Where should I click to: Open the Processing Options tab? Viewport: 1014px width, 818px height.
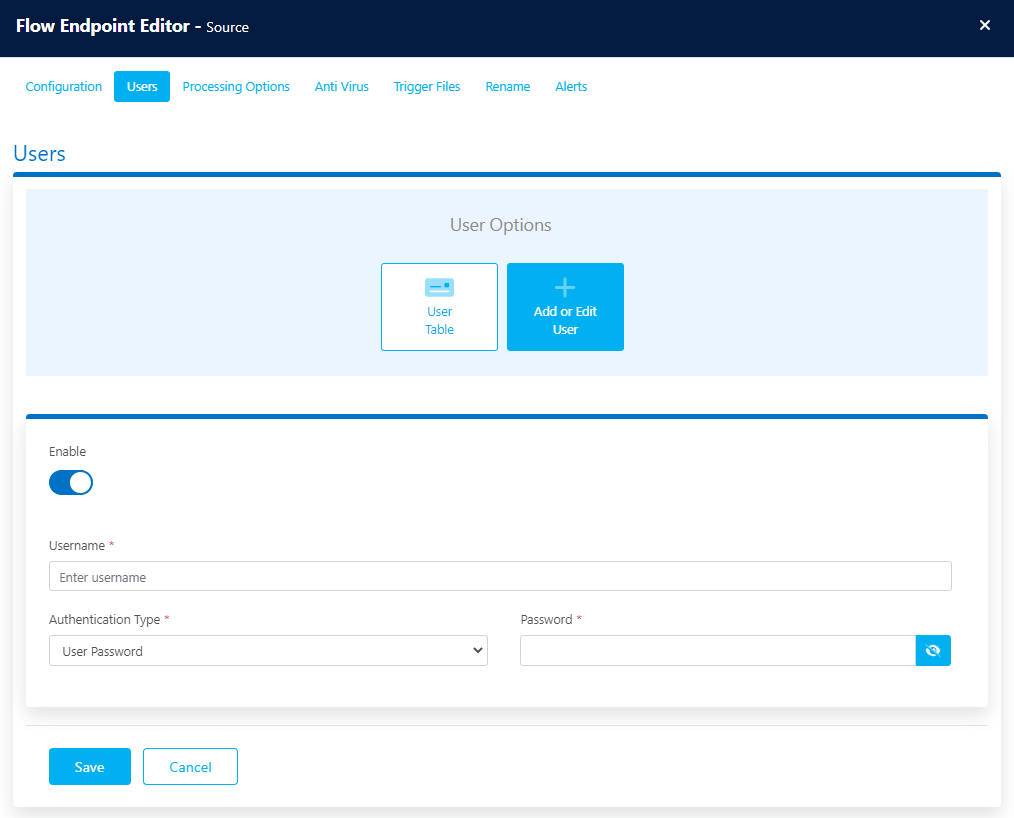(236, 87)
